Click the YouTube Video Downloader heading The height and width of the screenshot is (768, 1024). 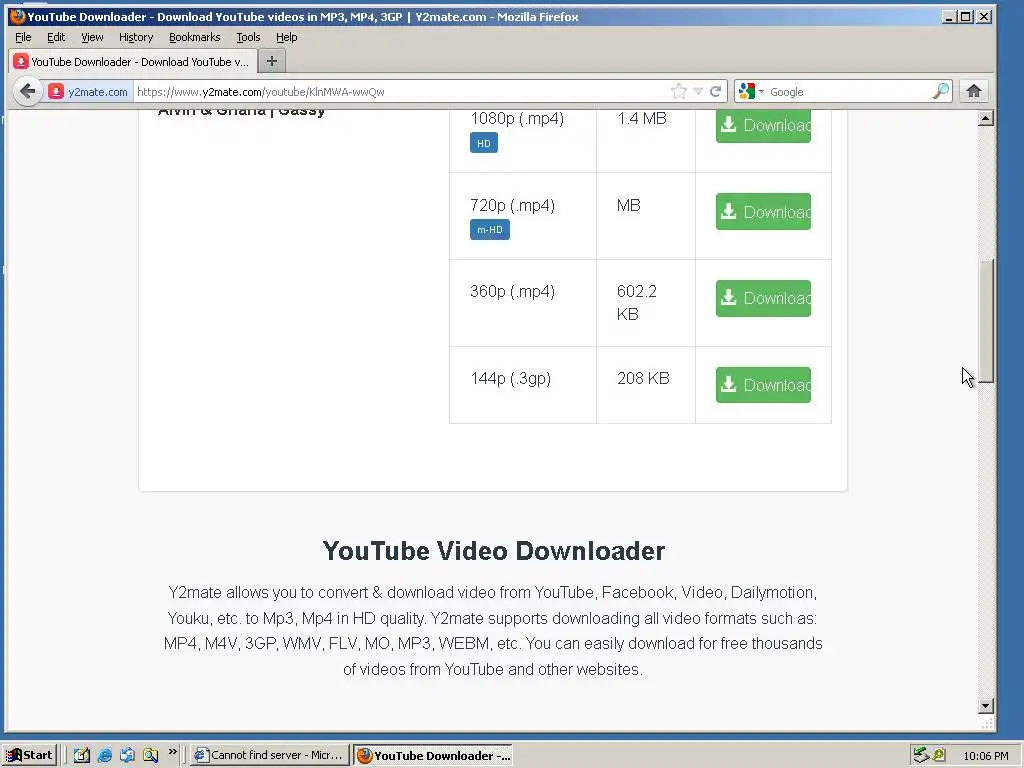(494, 551)
